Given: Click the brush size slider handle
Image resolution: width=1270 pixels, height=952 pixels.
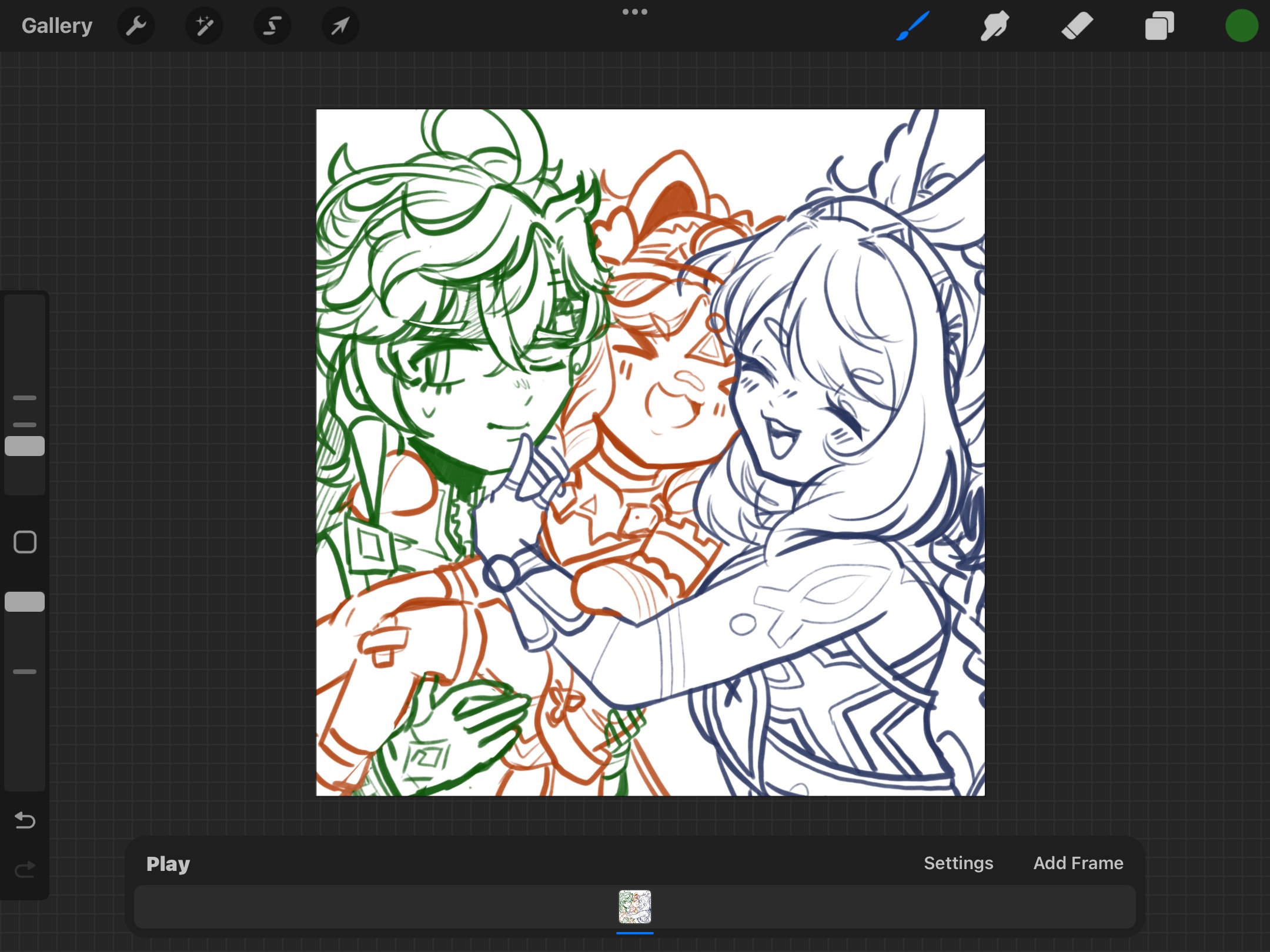Looking at the screenshot, I should pos(25,446).
